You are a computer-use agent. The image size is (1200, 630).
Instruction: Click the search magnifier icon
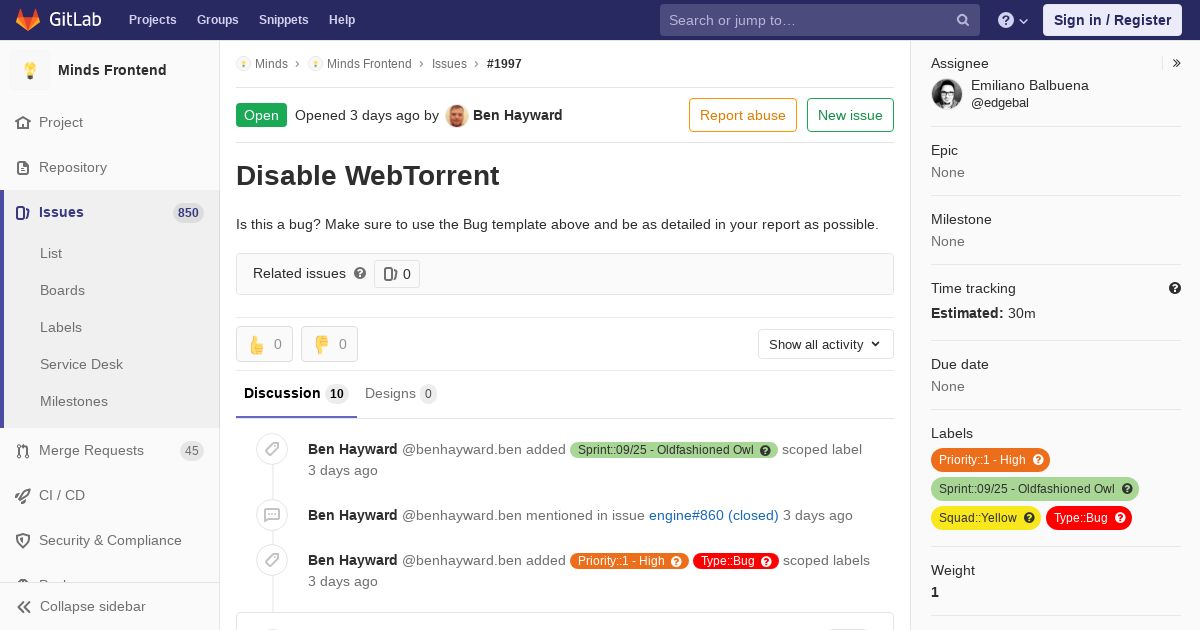(963, 20)
